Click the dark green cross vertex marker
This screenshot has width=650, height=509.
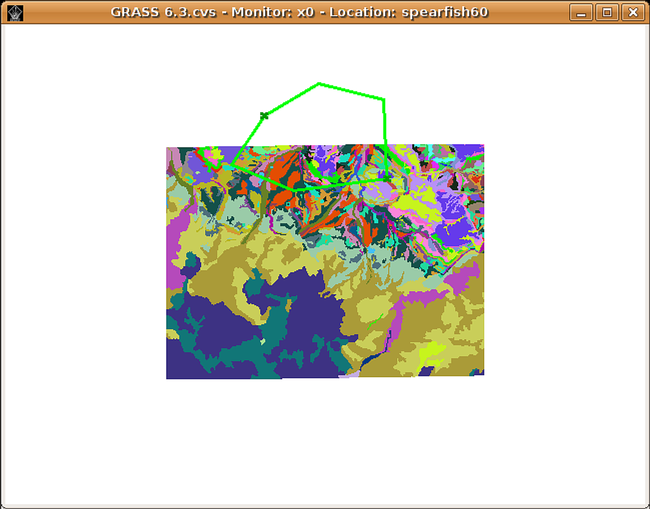(264, 116)
